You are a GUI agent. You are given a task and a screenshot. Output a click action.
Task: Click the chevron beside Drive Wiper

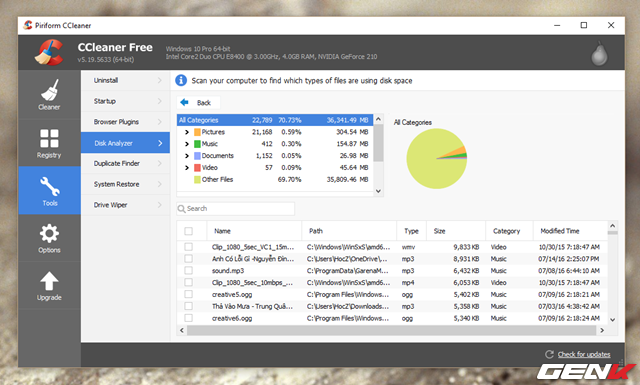point(160,205)
